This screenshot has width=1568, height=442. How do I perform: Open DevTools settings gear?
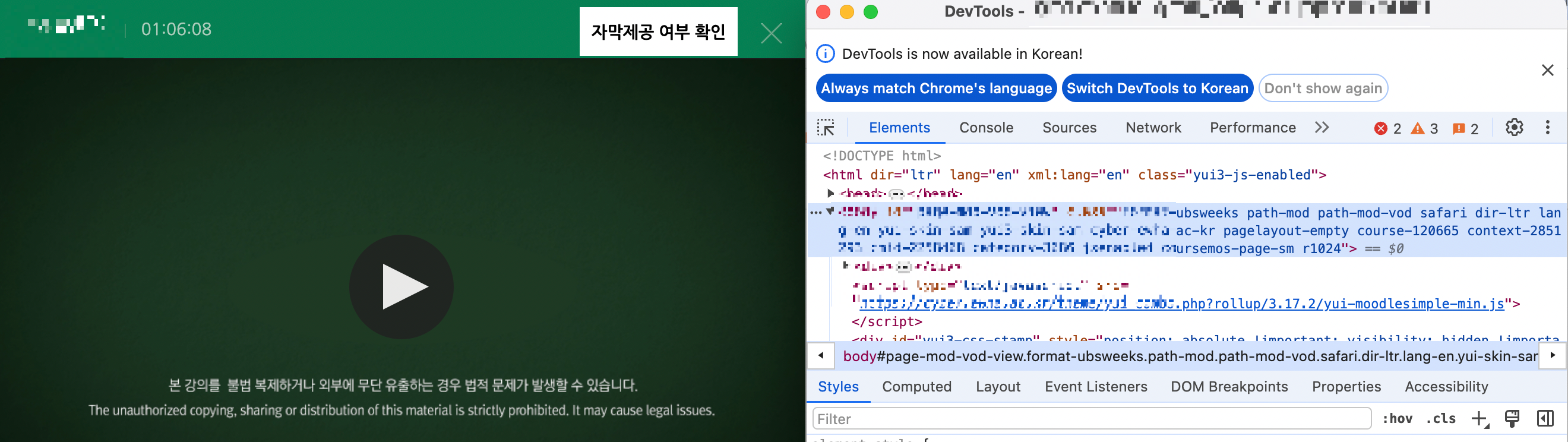(1514, 127)
